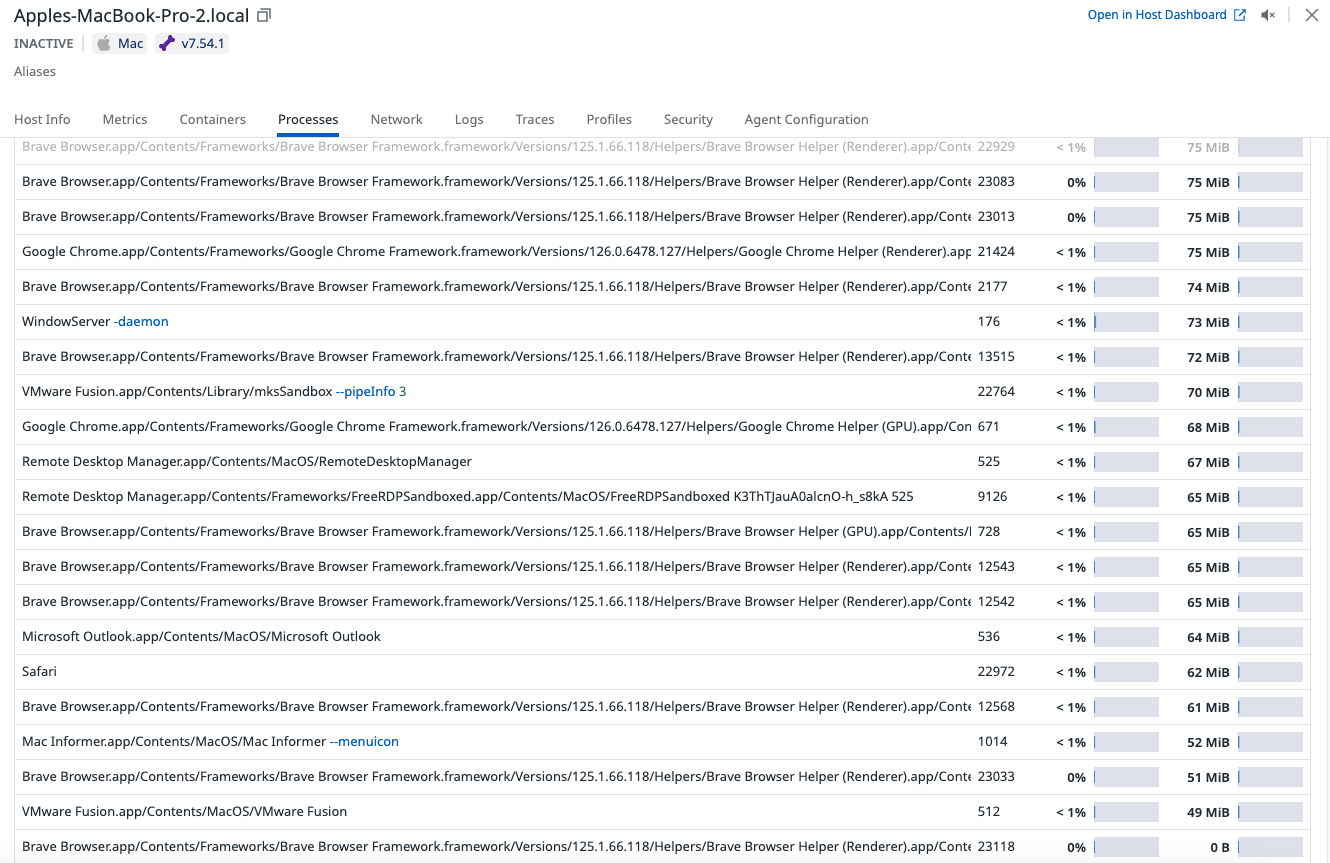
Task: Select the Mac Informer --menuicon process
Action: click(x=662, y=742)
